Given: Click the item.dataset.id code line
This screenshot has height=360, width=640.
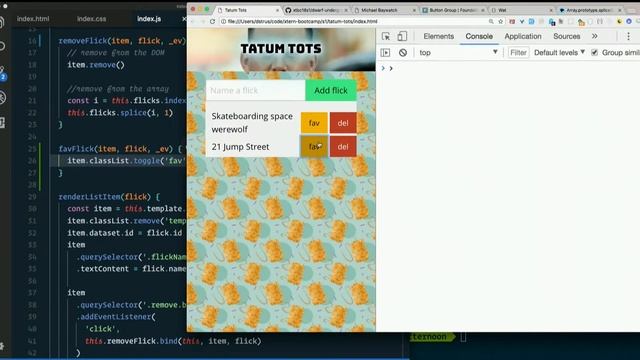Looking at the screenshot, I should (124, 233).
